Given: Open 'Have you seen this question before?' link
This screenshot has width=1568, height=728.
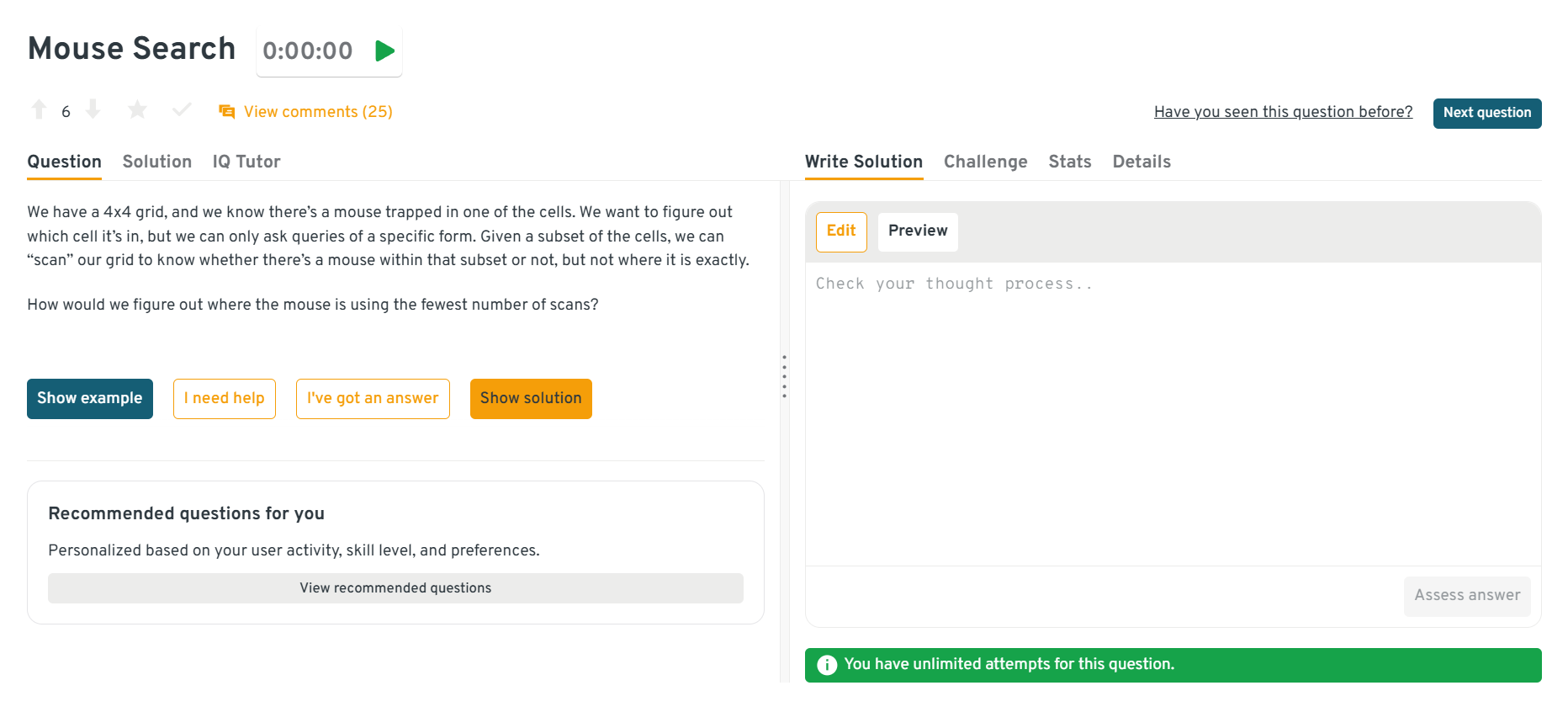Looking at the screenshot, I should pos(1283,112).
